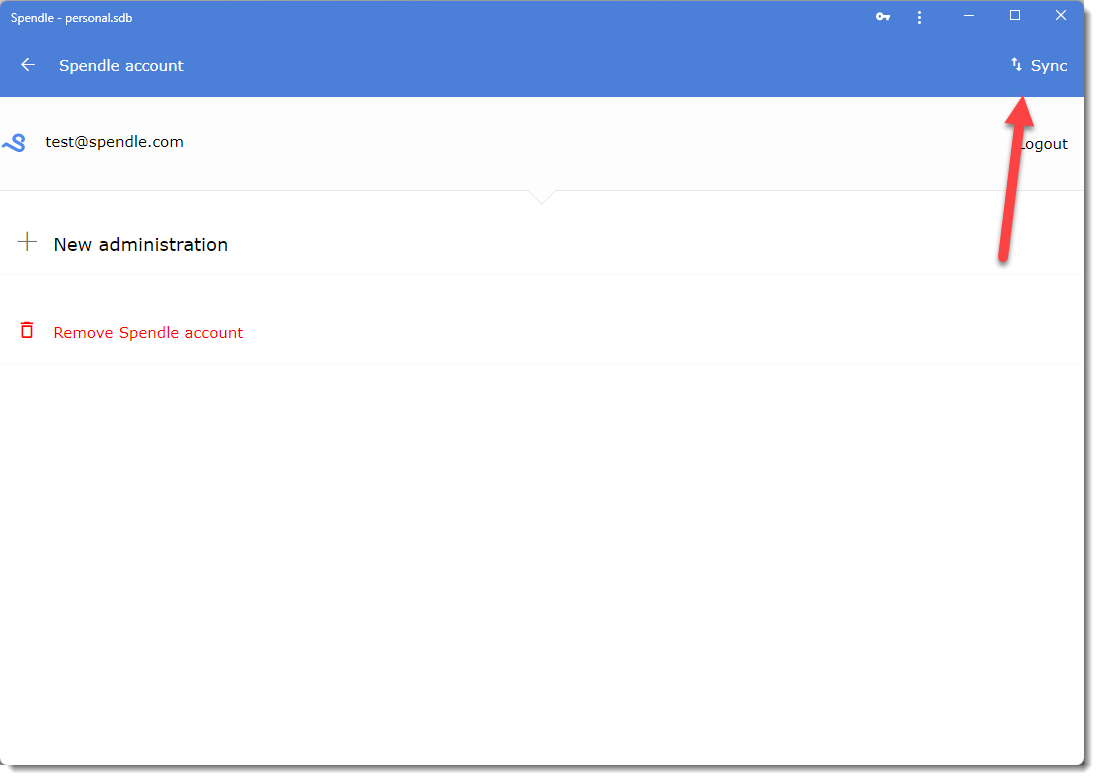Minimize the Spendle window
Screen dimensions: 1099x780
click(969, 15)
